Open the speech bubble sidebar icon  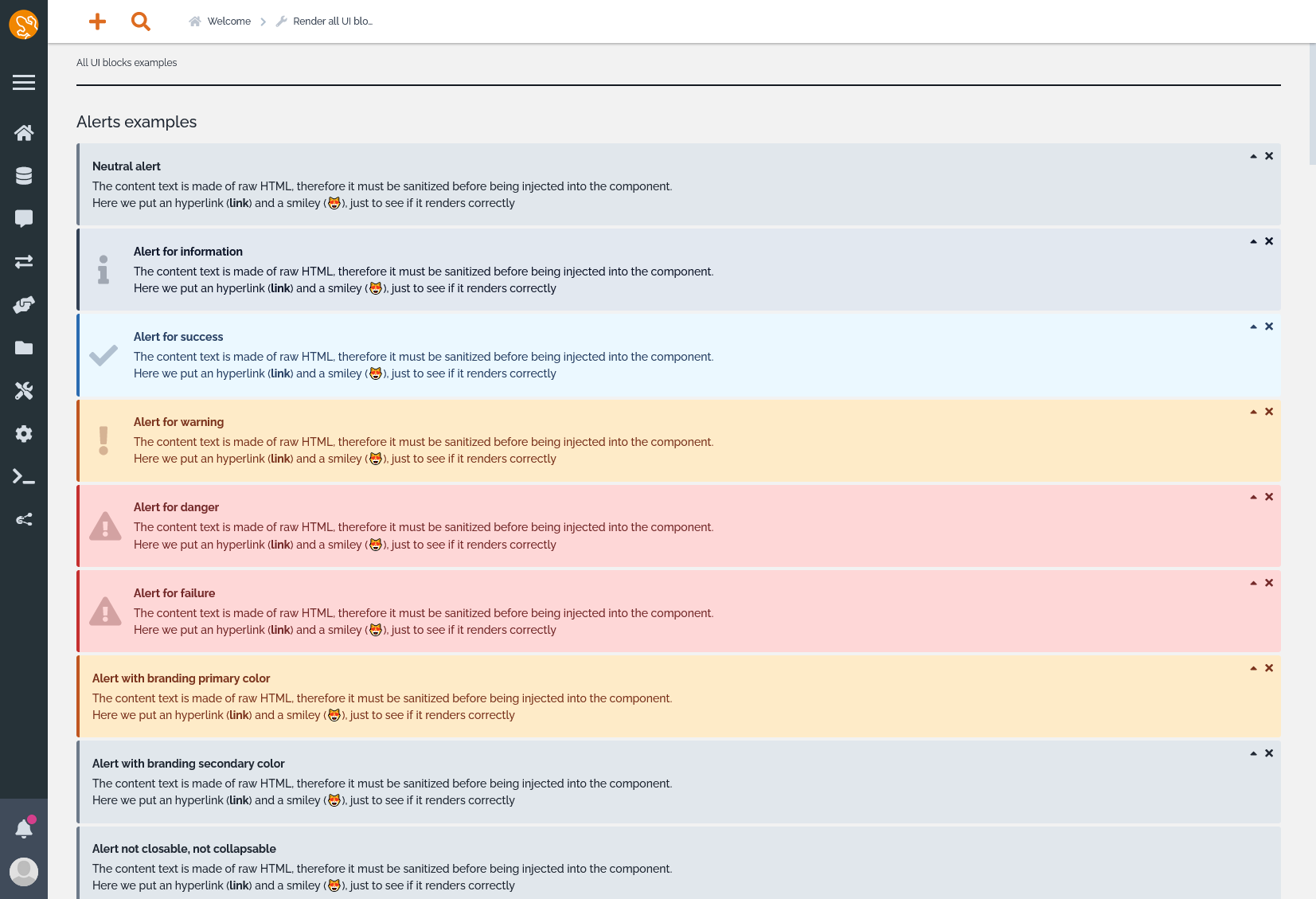coord(24,219)
